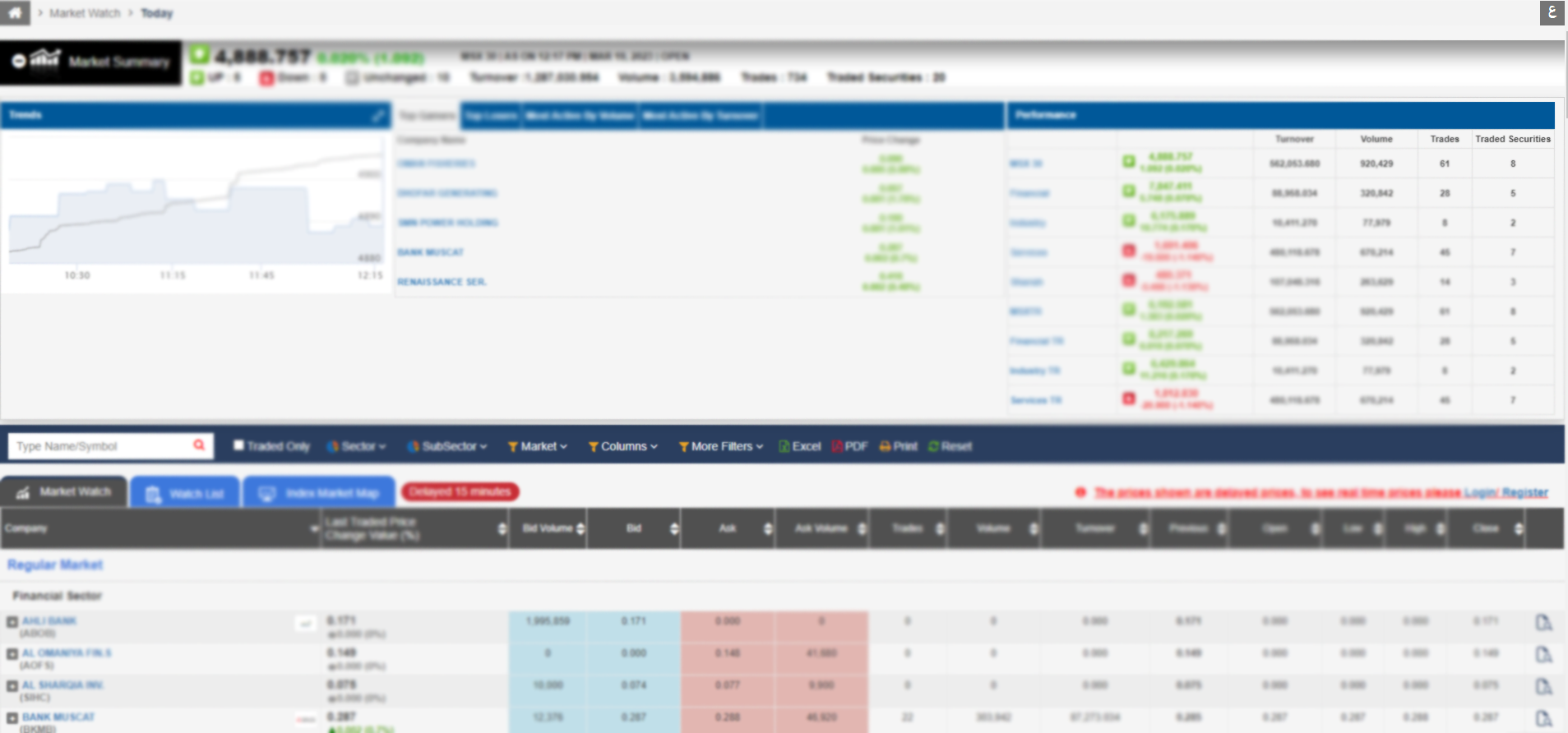Export table as PDF
The image size is (1568, 733).
tap(850, 446)
